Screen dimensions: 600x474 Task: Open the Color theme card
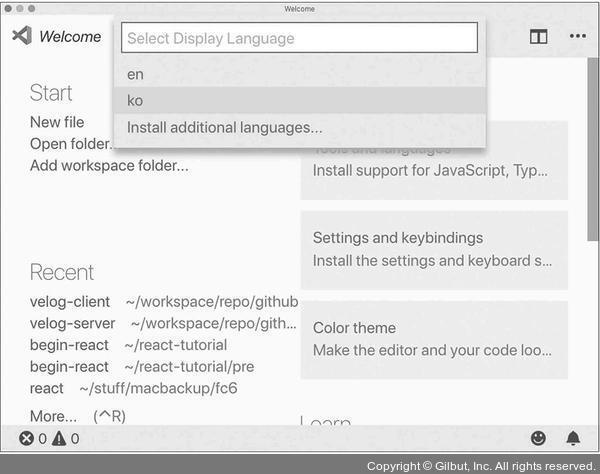coord(434,340)
